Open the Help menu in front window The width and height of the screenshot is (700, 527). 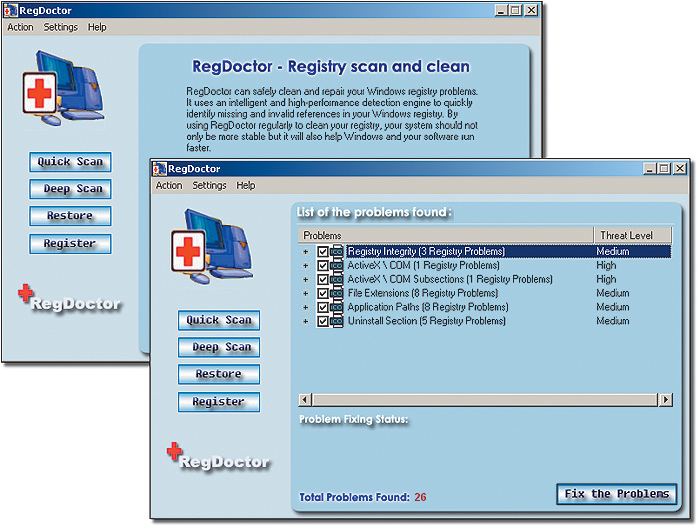246,185
